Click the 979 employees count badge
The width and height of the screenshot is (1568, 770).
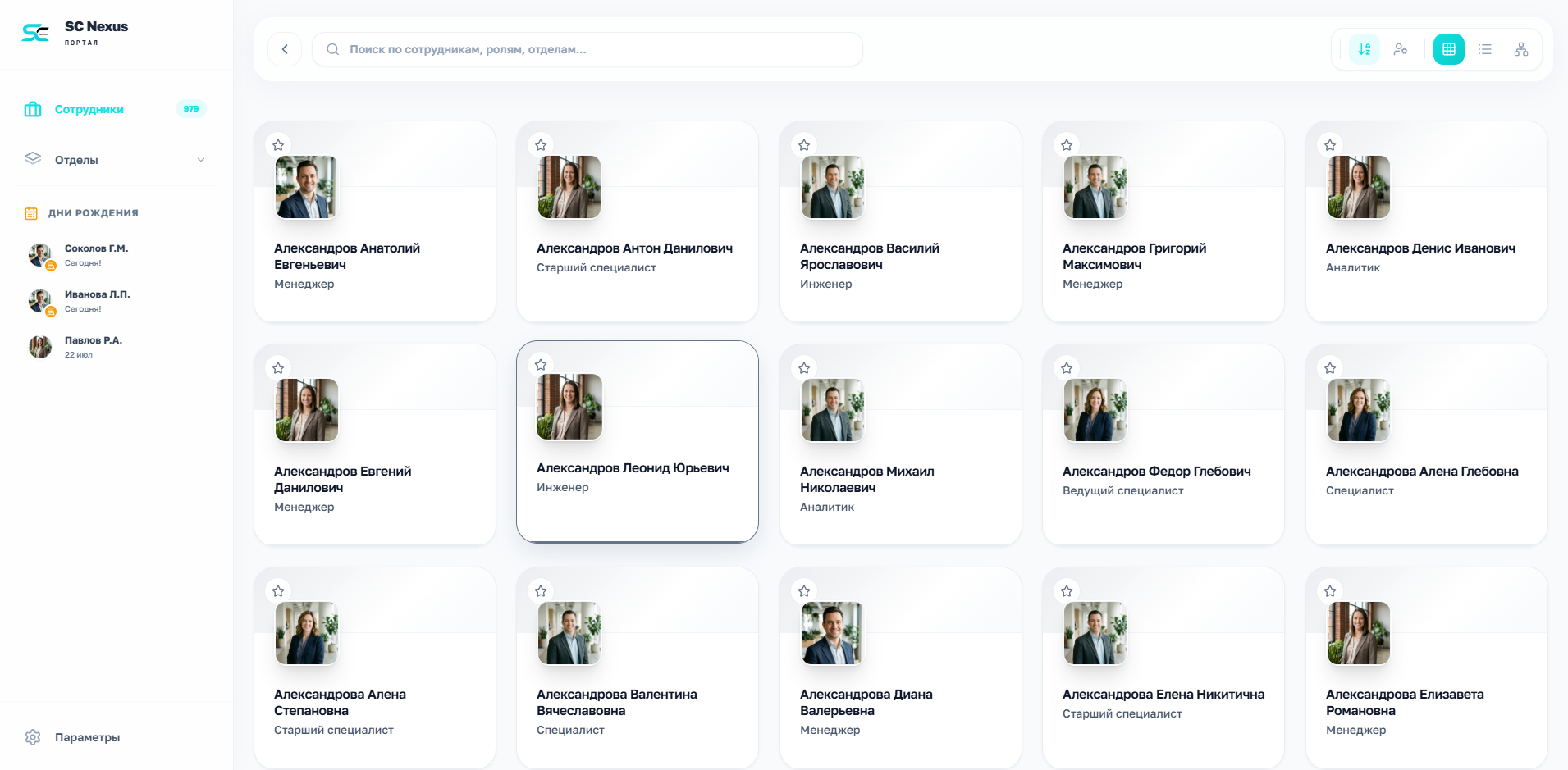[191, 108]
